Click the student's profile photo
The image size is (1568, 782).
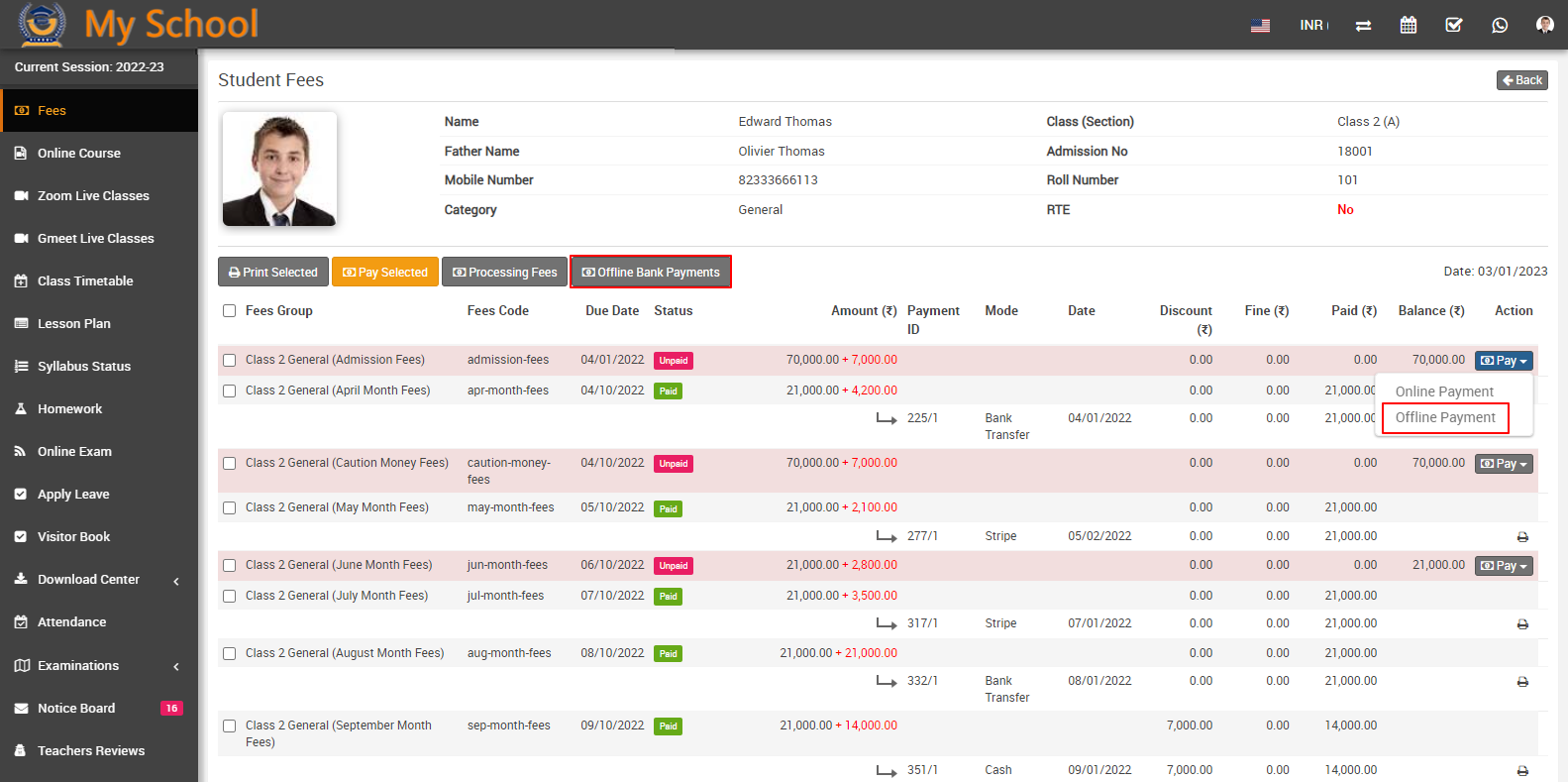click(279, 169)
